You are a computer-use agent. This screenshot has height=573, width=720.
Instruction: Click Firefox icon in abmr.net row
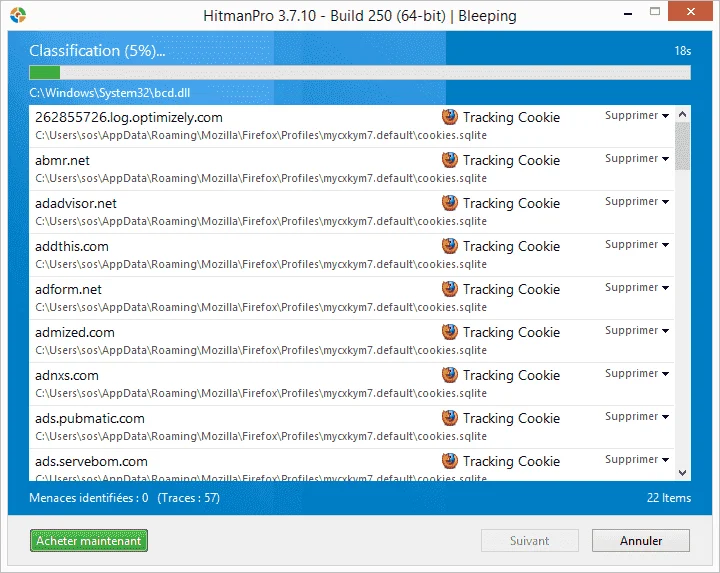pyautogui.click(x=450, y=160)
